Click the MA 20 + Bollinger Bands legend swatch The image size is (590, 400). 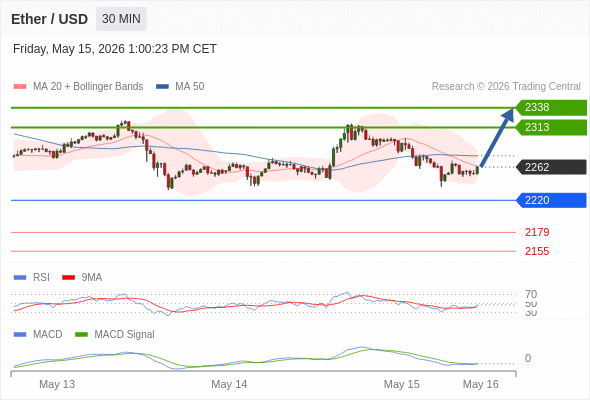coord(20,87)
